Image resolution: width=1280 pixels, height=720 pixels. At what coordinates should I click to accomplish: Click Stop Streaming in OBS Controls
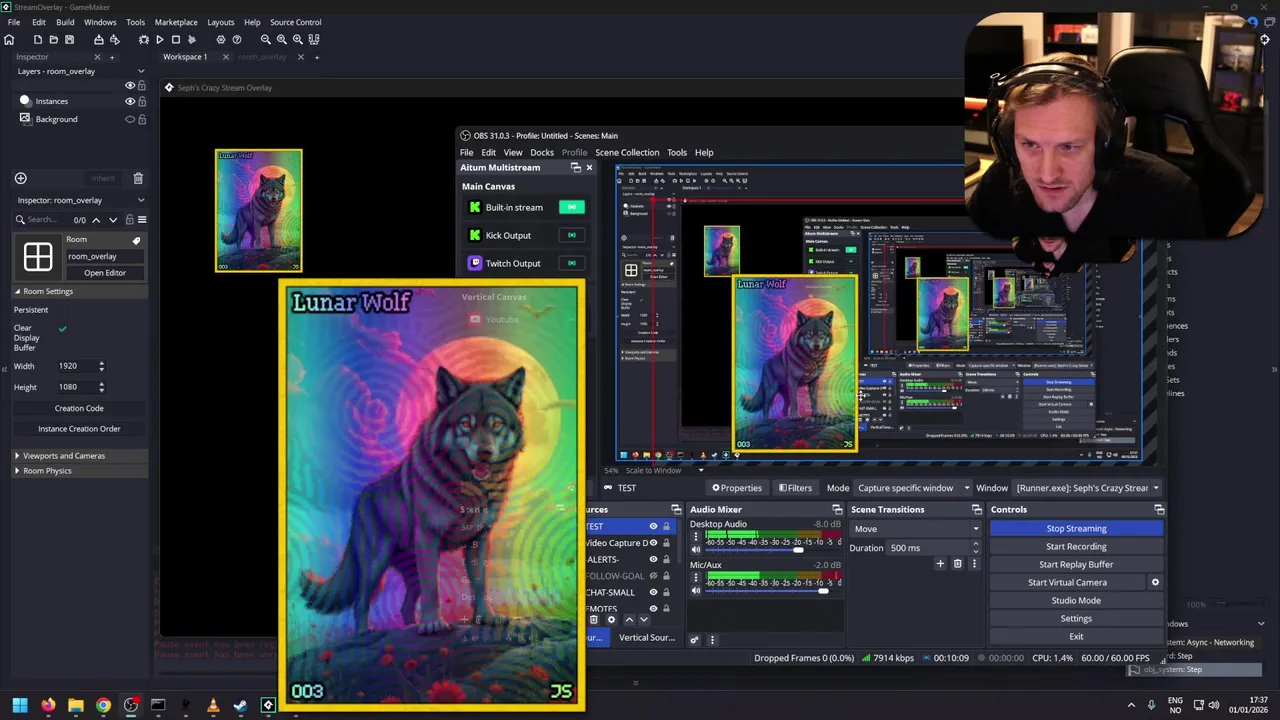point(1076,528)
